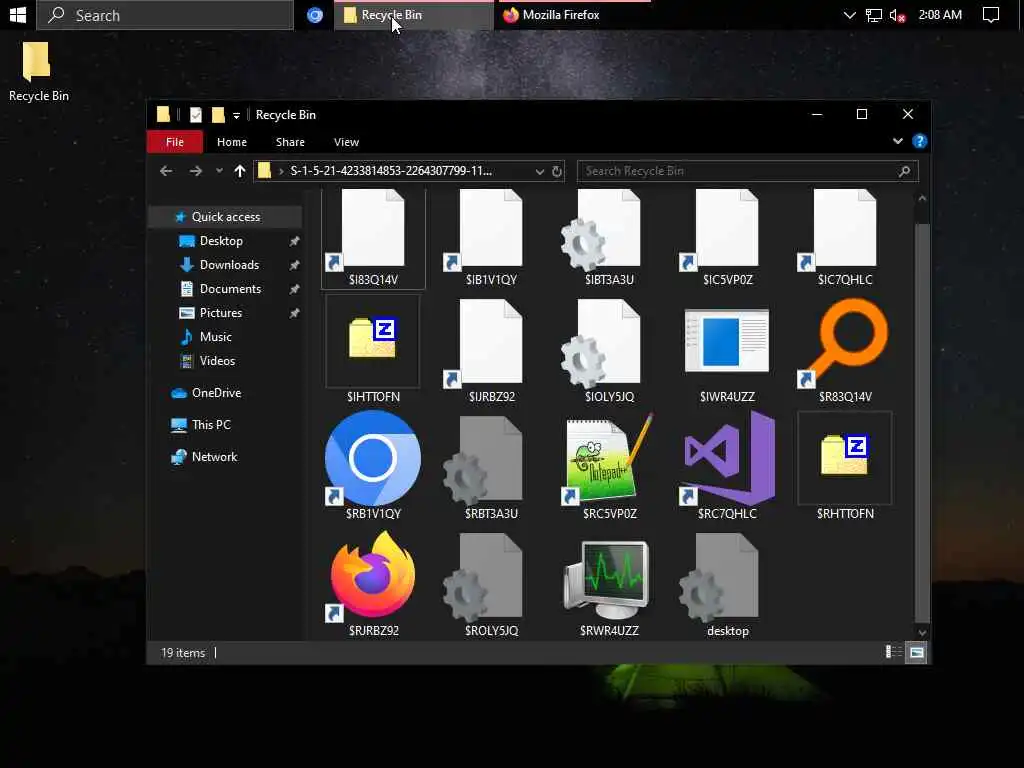
Task: Open the Windows Start menu
Action: (18, 15)
